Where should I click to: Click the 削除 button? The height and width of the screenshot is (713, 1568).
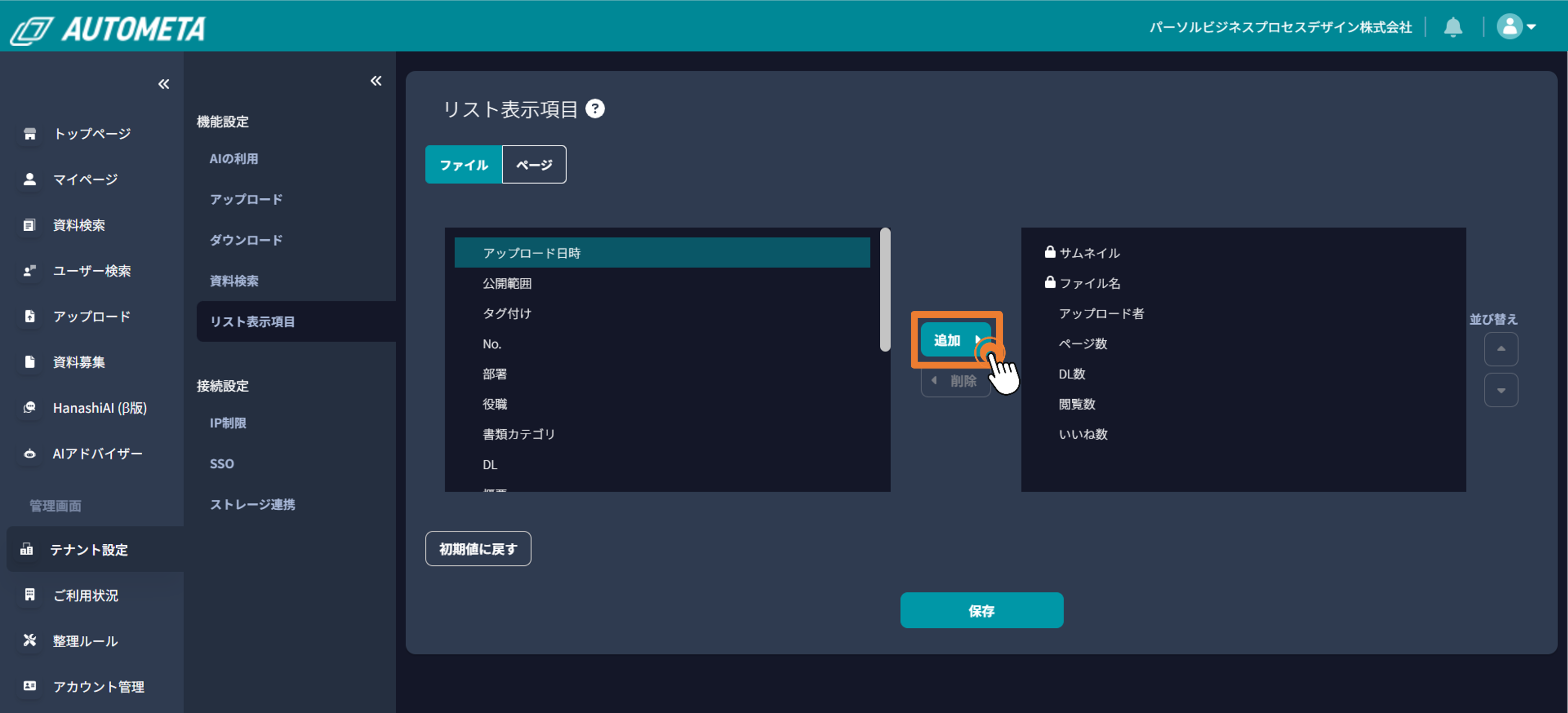click(x=956, y=381)
